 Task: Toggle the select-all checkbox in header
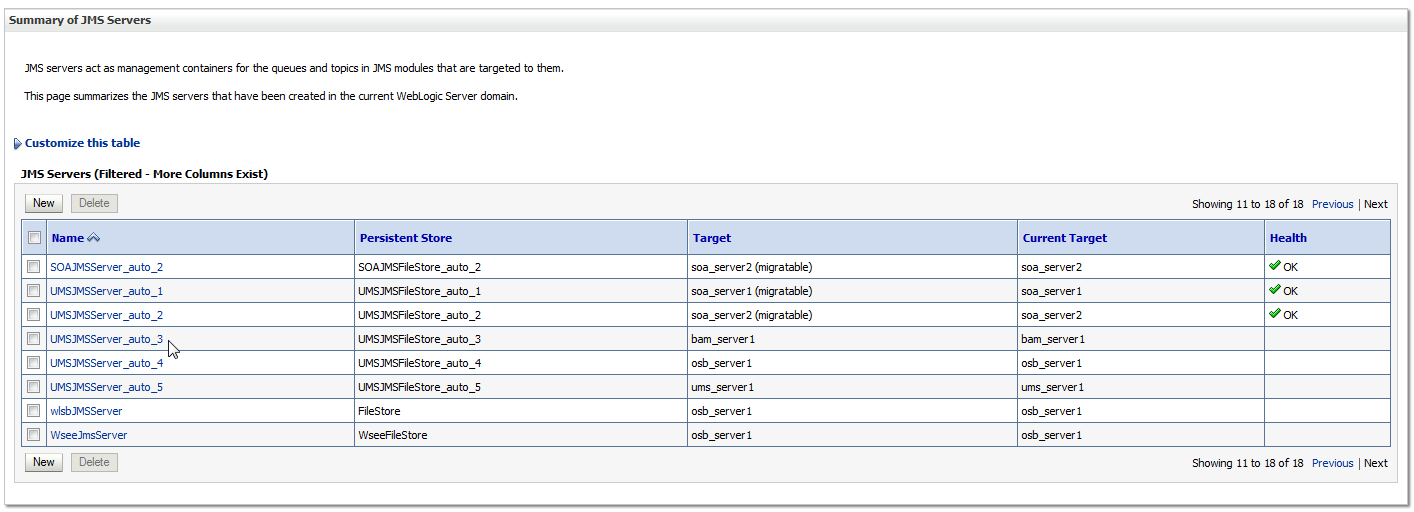coord(34,238)
